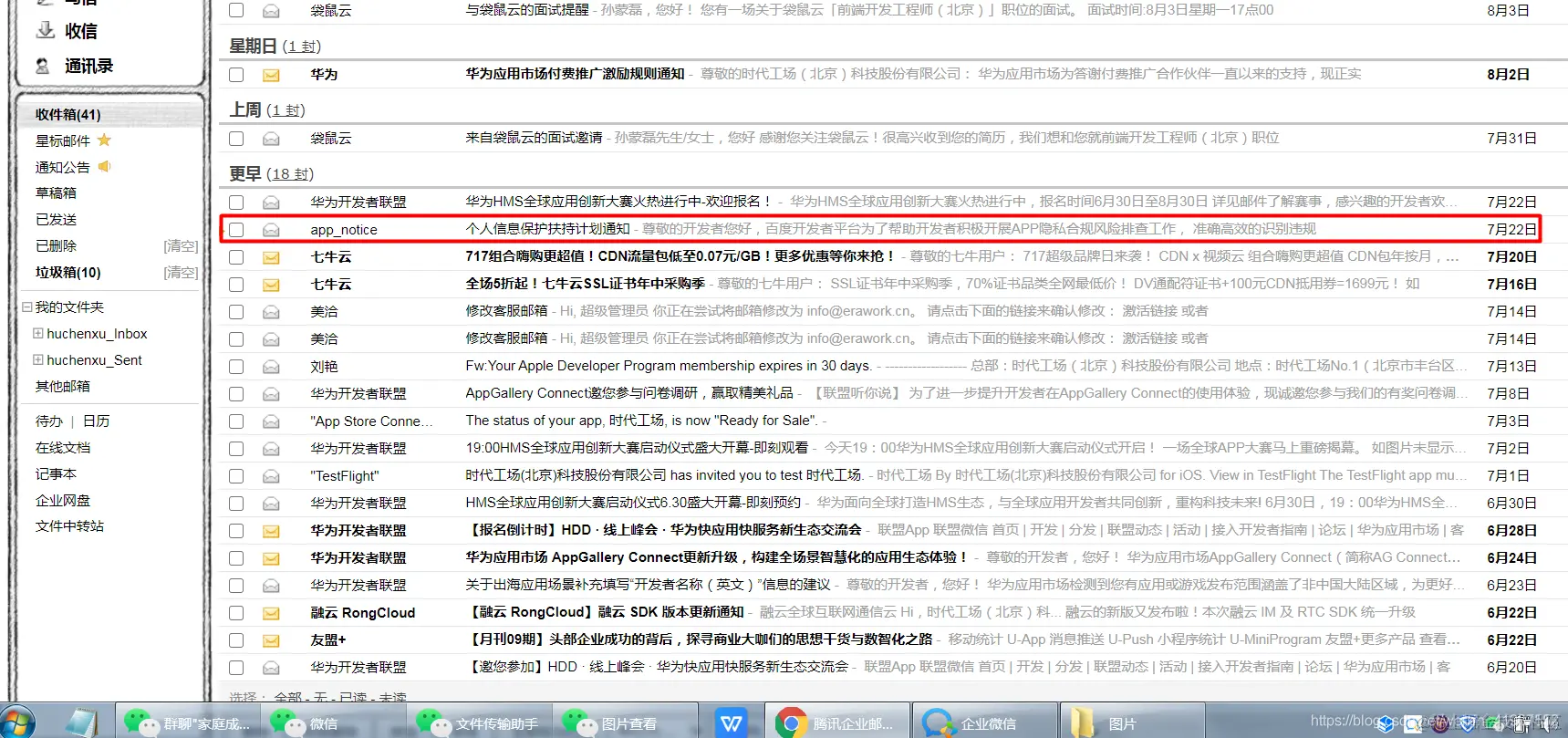Collapse 我的文件夹 tree node
1568x738 pixels.
click(27, 307)
